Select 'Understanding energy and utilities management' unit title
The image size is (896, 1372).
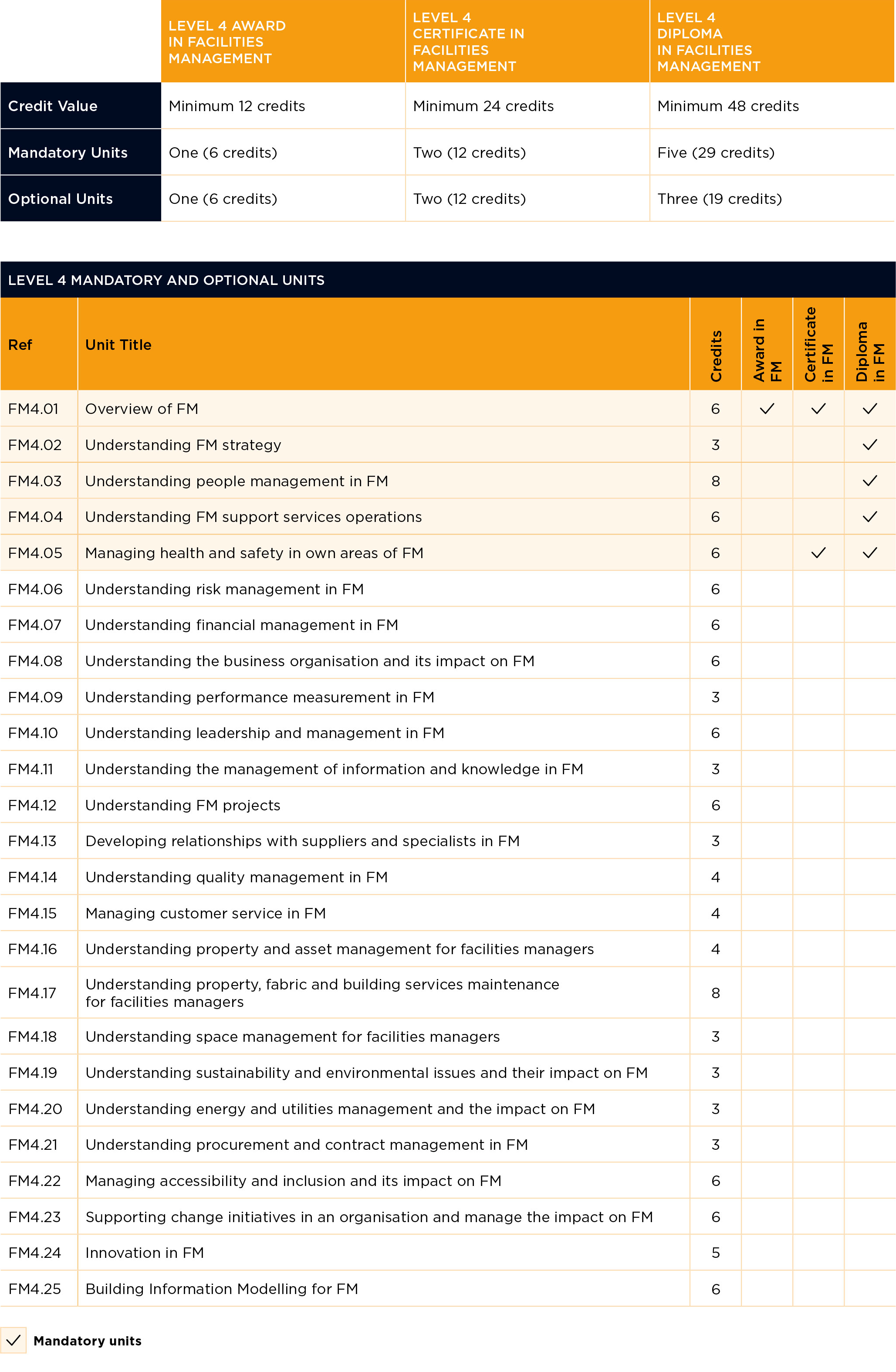coord(340,1109)
